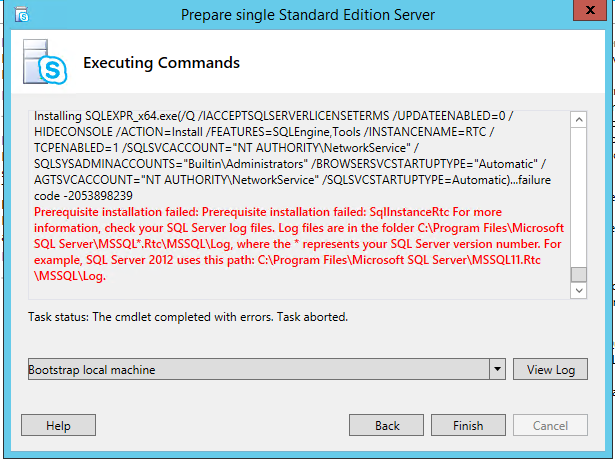Click the greyed-out Cancel button
Viewport: 615px width, 459px height.
(x=550, y=425)
